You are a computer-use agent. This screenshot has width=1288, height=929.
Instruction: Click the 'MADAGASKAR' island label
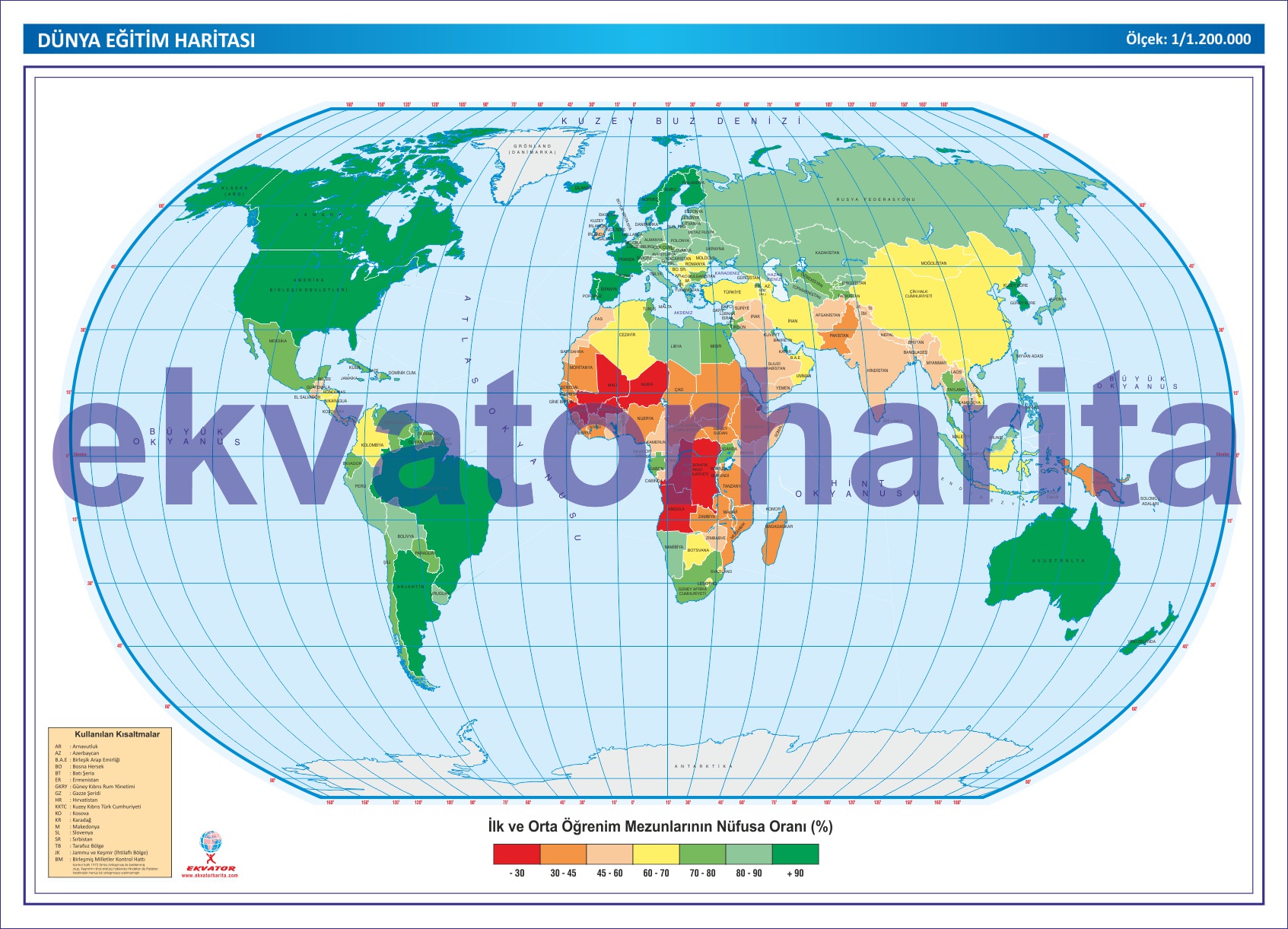tap(779, 527)
